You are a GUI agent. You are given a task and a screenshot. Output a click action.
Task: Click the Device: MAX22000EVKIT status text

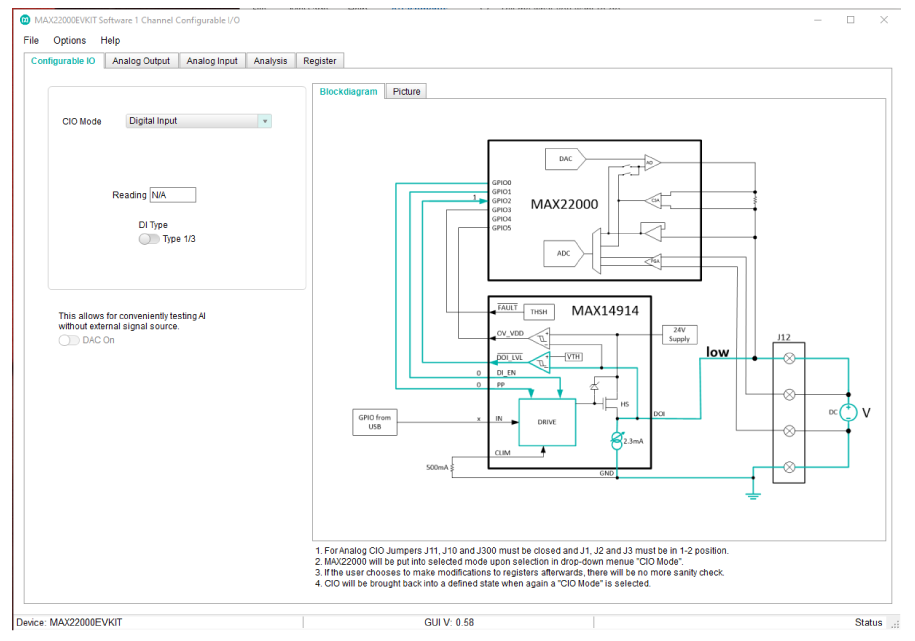(x=69, y=622)
